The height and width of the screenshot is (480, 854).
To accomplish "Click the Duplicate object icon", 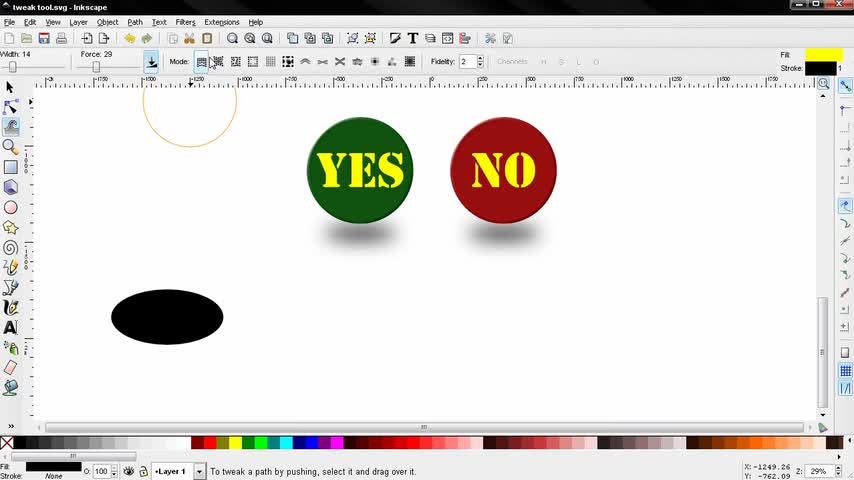I will [292, 38].
